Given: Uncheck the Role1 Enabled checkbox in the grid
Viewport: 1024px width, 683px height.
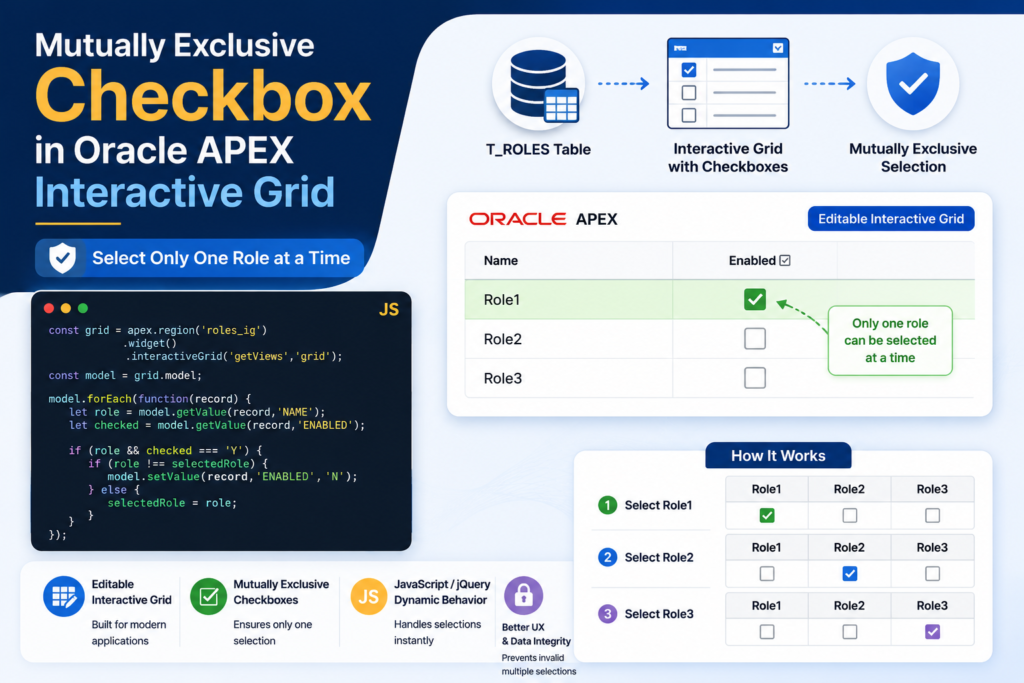Looking at the screenshot, I should click(755, 300).
